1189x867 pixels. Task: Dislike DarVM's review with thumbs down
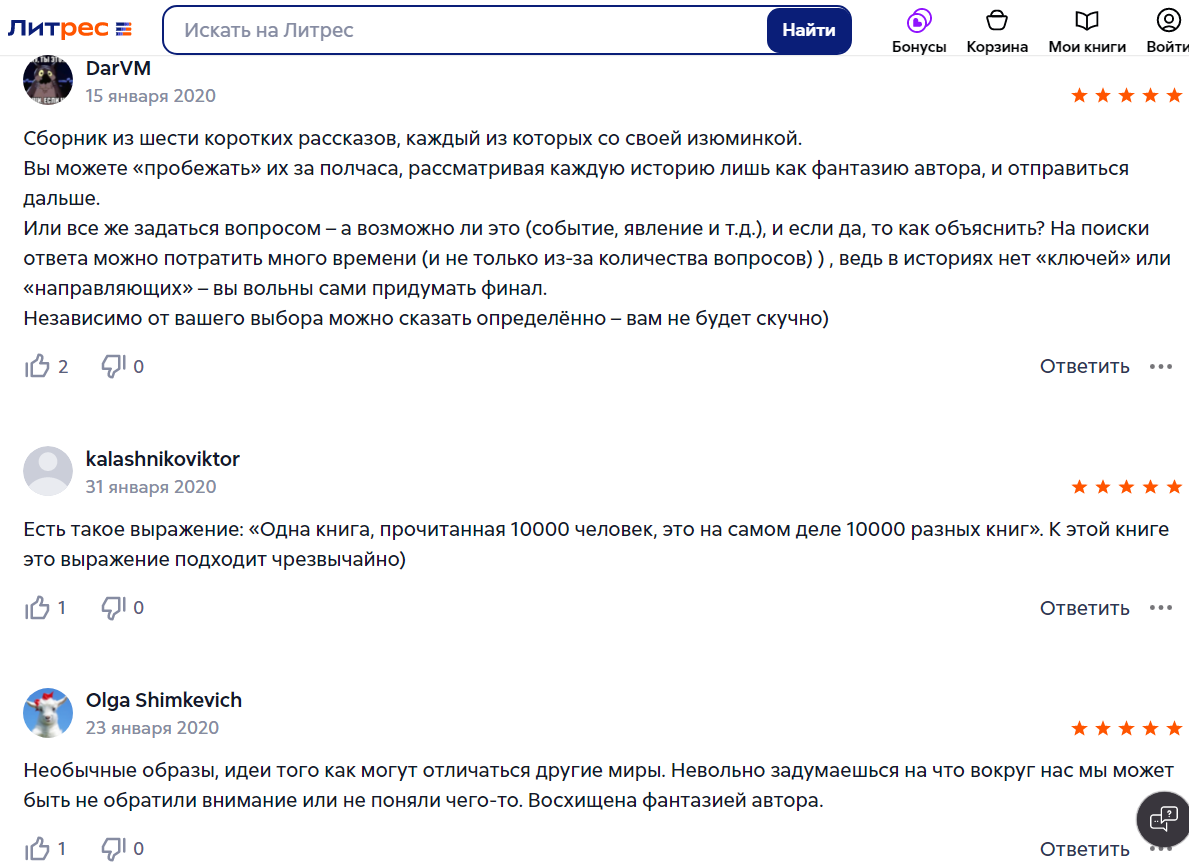[x=113, y=366]
